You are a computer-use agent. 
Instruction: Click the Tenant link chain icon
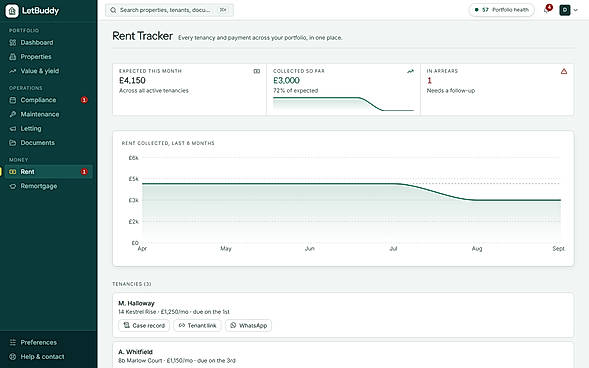[182, 325]
